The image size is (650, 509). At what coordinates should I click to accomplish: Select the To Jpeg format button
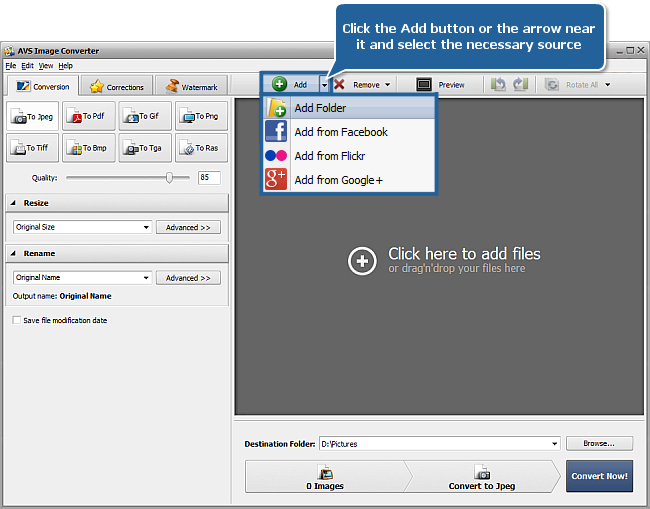33,116
